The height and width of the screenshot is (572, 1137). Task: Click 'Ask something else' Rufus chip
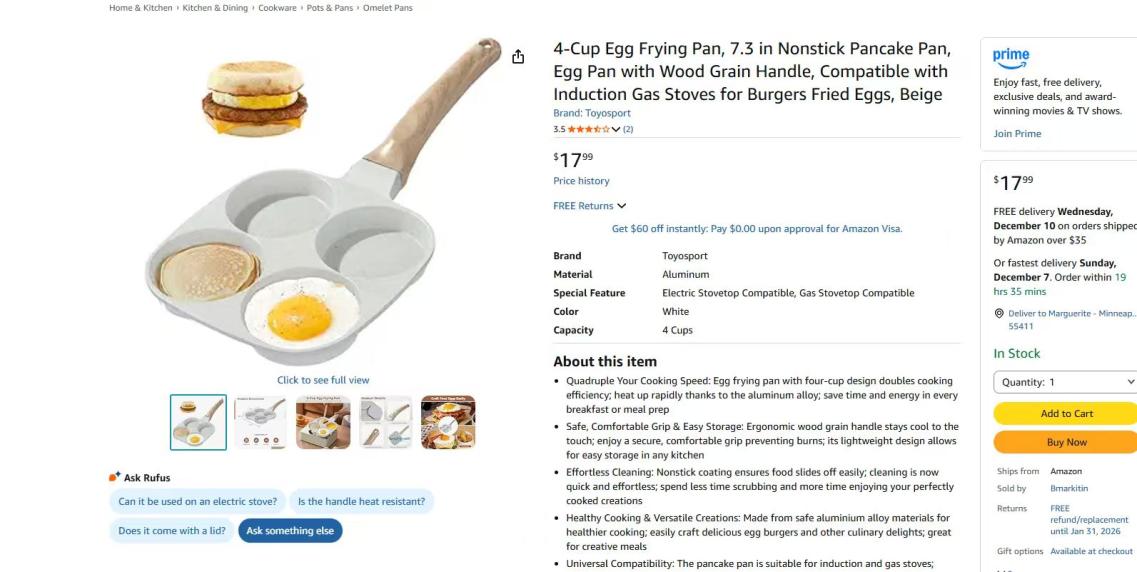point(290,531)
